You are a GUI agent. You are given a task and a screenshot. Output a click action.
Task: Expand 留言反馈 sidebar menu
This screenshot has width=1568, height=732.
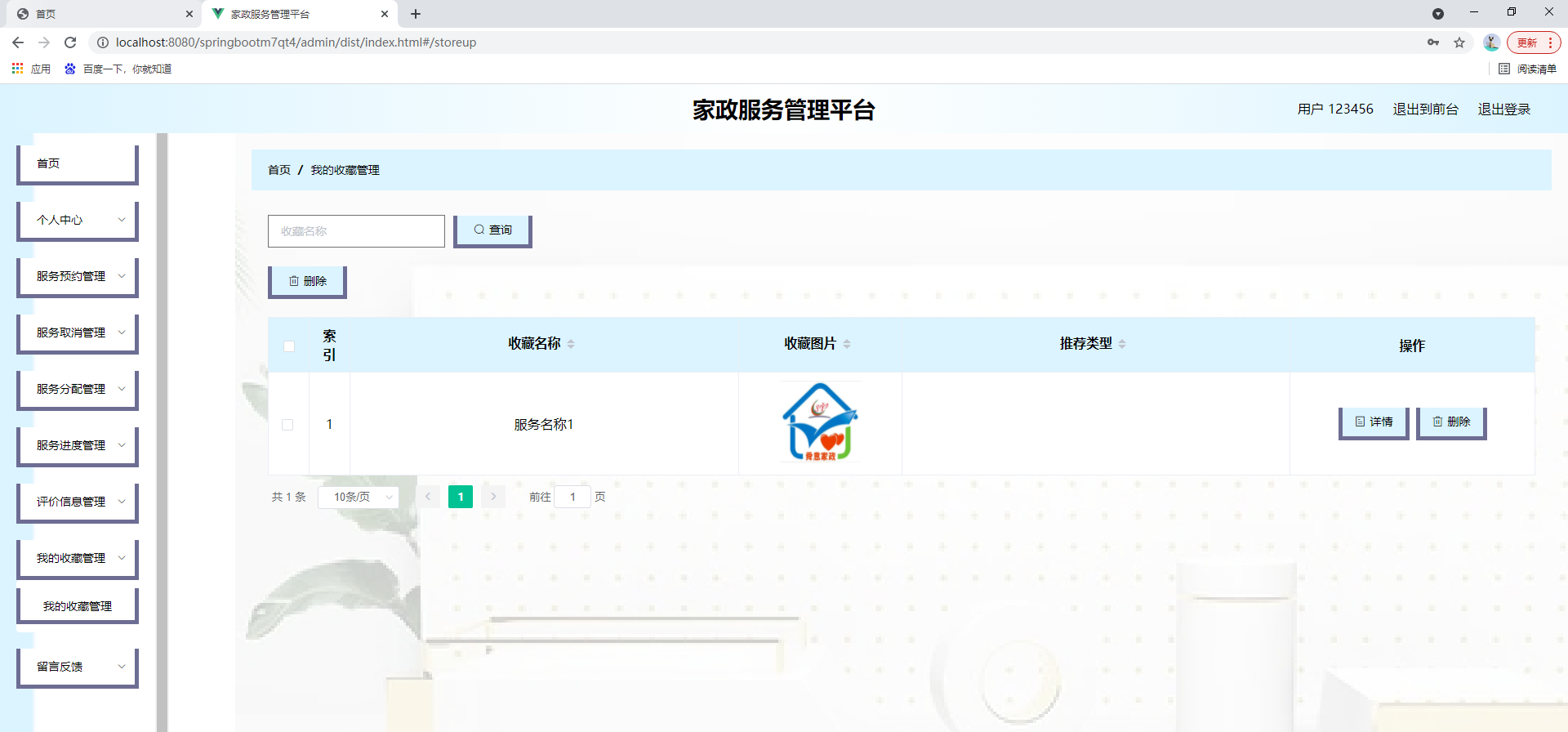click(x=78, y=667)
